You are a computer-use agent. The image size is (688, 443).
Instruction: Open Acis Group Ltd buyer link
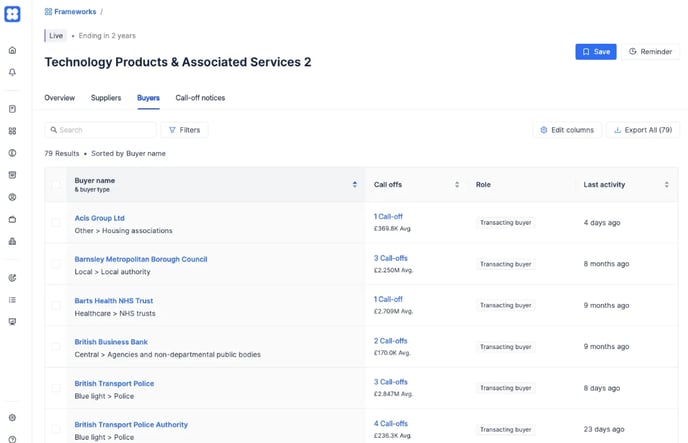100,218
